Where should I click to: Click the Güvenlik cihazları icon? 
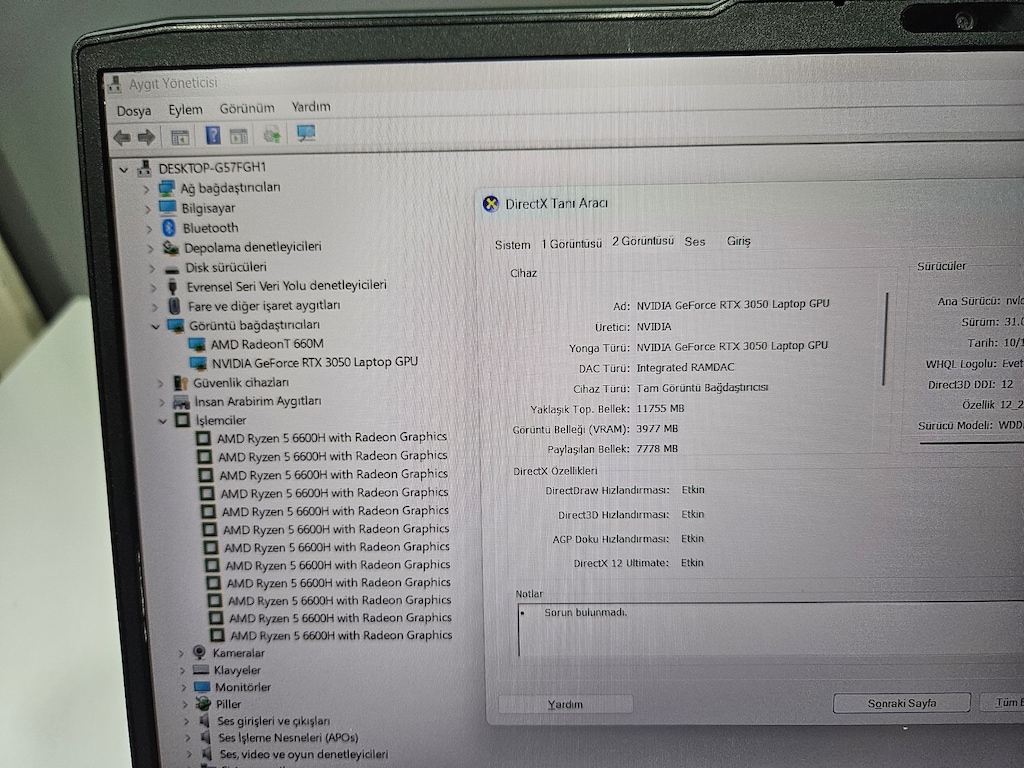pos(180,383)
